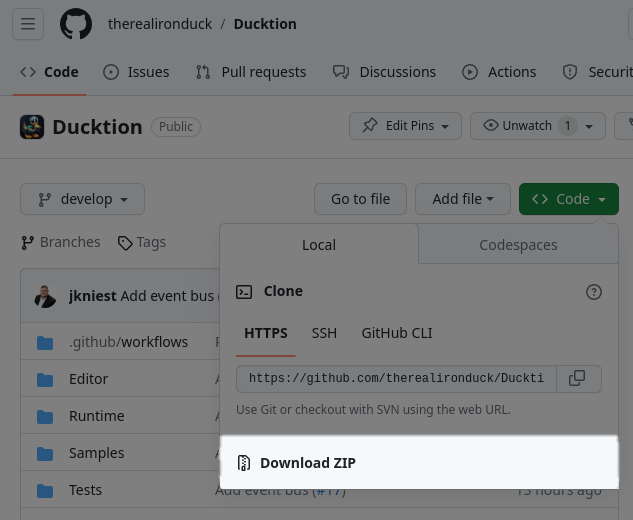Open the Tests folder
Screen dimensions: 633x520
click(x=85, y=490)
